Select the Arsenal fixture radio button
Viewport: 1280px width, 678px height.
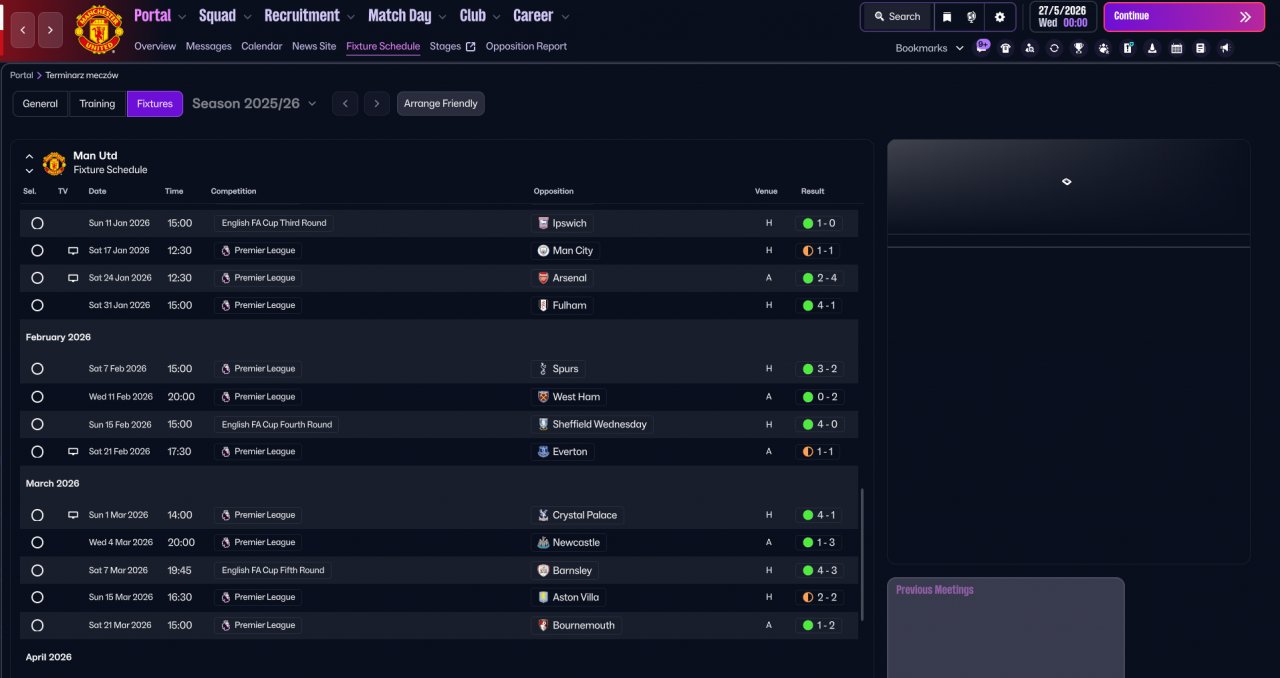coord(37,278)
